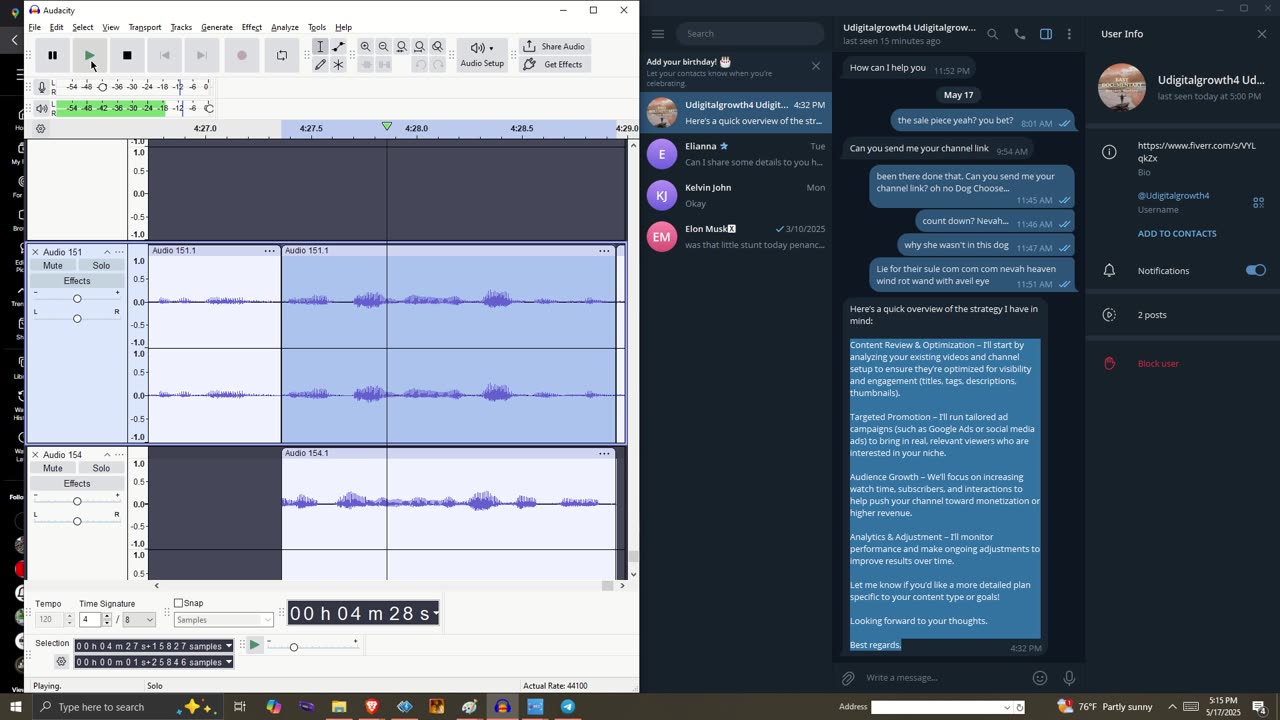Click the record meter microphone icon
The height and width of the screenshot is (720, 1280).
[41, 87]
